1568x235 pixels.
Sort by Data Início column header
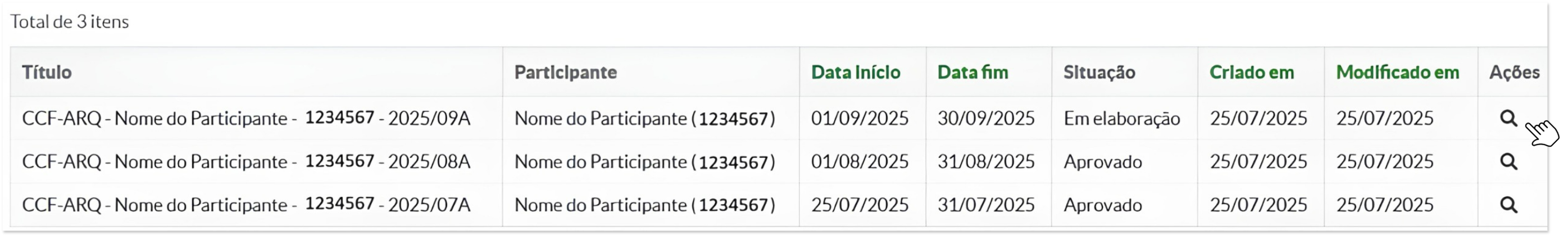(855, 73)
